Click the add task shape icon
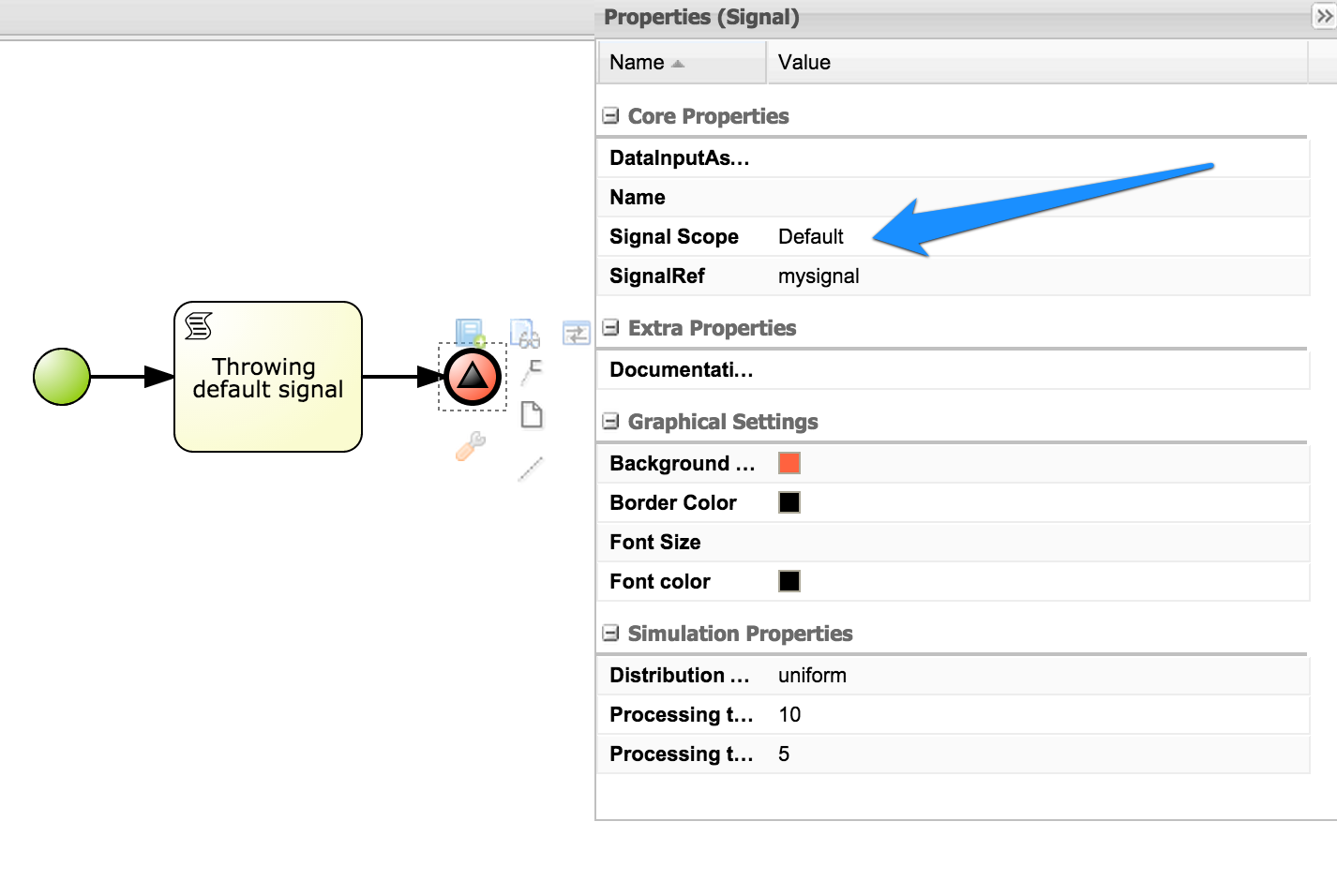This screenshot has height=896, width=1337. click(469, 333)
